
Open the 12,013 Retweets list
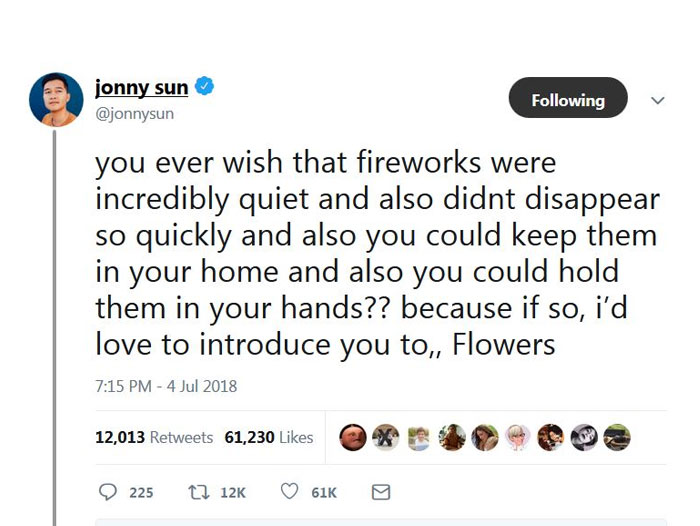pyautogui.click(x=154, y=437)
